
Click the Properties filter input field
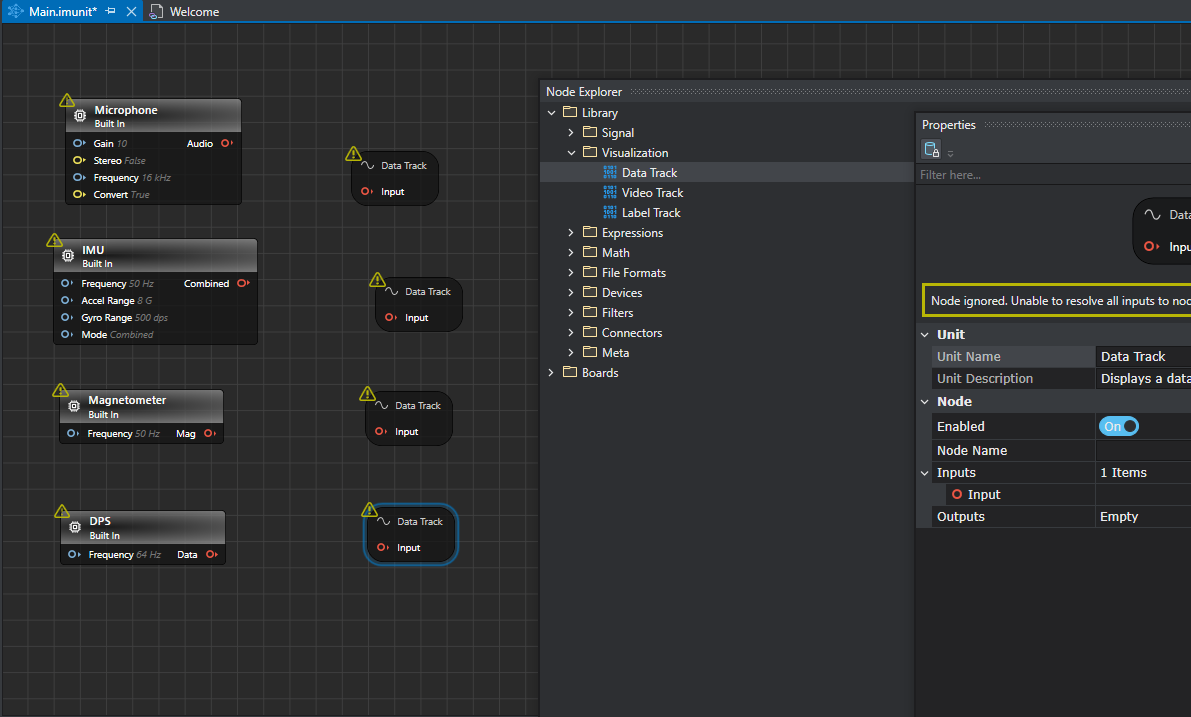pyautogui.click(x=1053, y=175)
